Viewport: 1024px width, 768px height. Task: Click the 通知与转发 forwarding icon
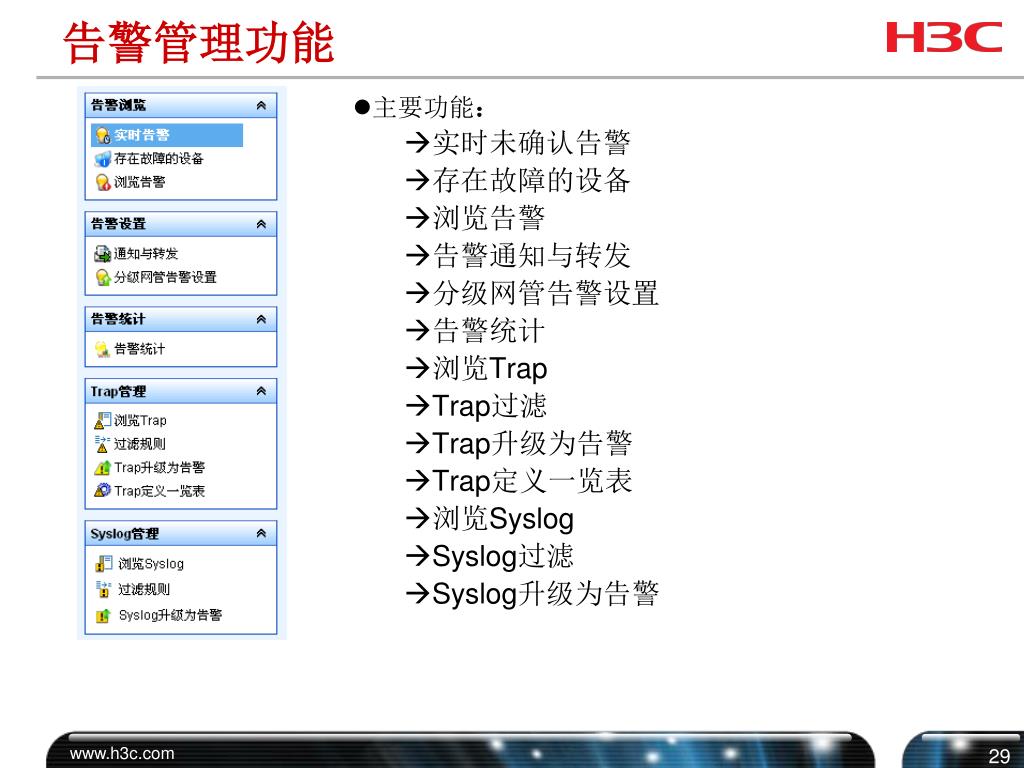(x=103, y=253)
